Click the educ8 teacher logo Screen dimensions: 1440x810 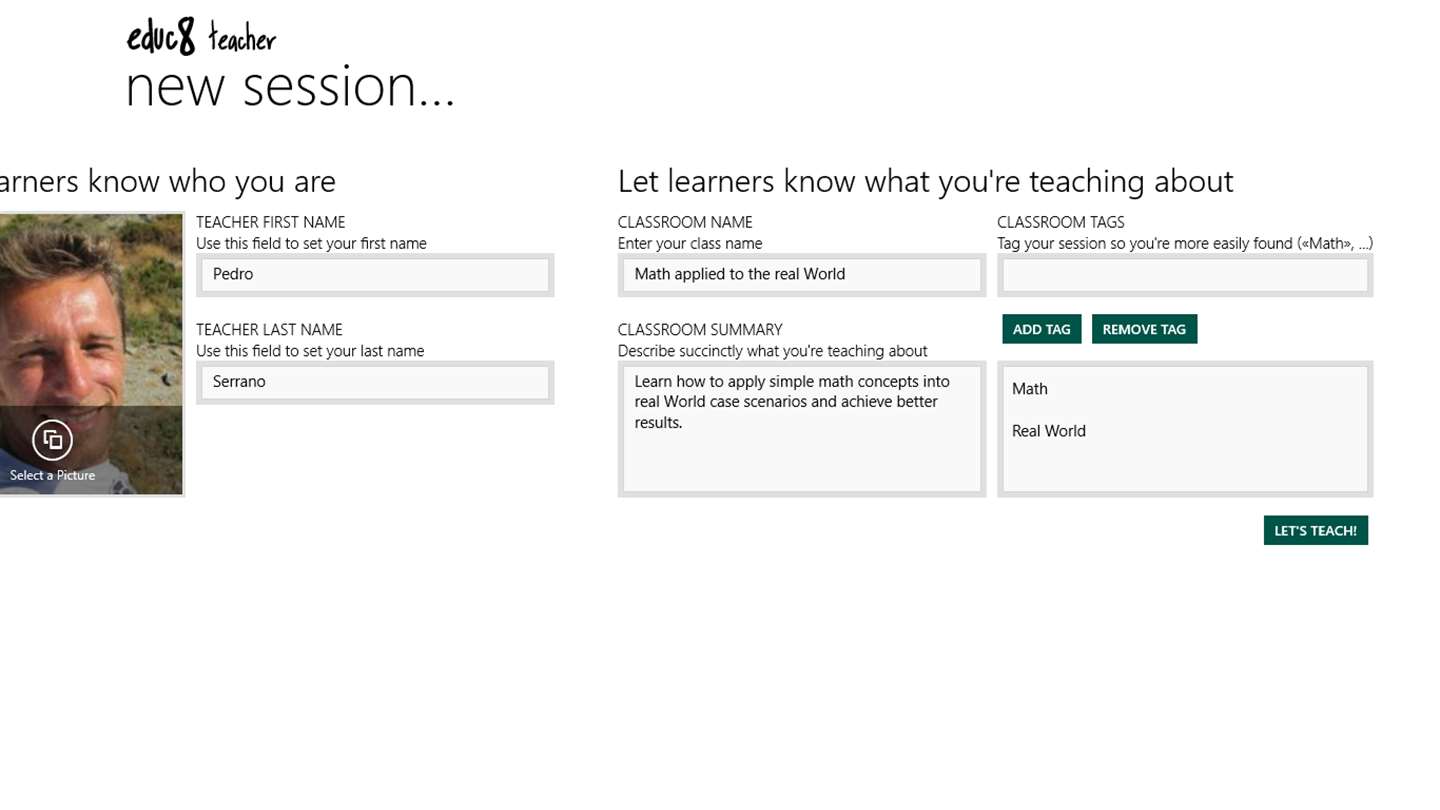(x=201, y=38)
